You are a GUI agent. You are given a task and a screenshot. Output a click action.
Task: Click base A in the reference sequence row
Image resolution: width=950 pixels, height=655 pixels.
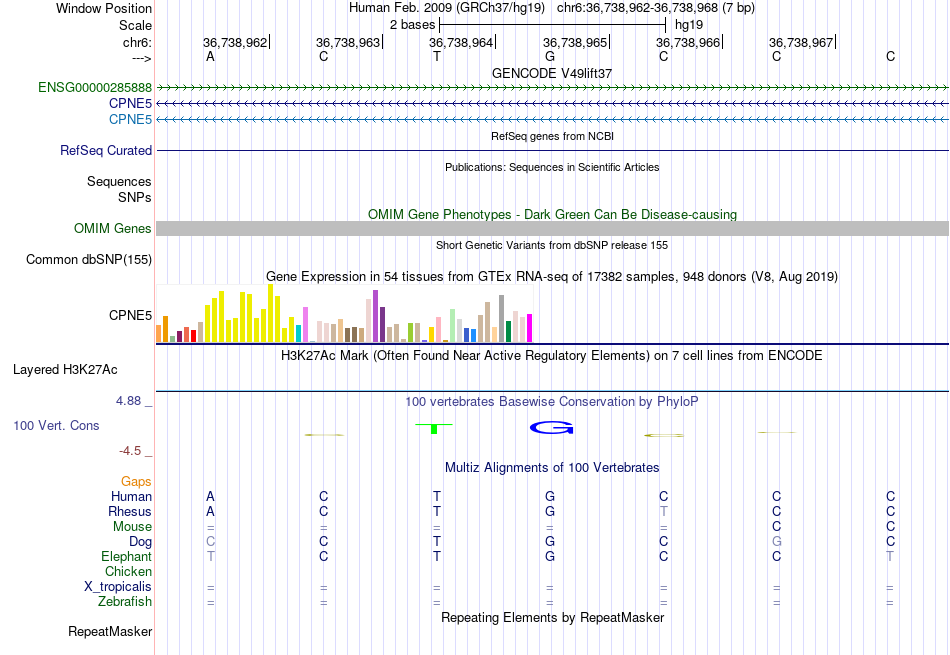point(210,56)
